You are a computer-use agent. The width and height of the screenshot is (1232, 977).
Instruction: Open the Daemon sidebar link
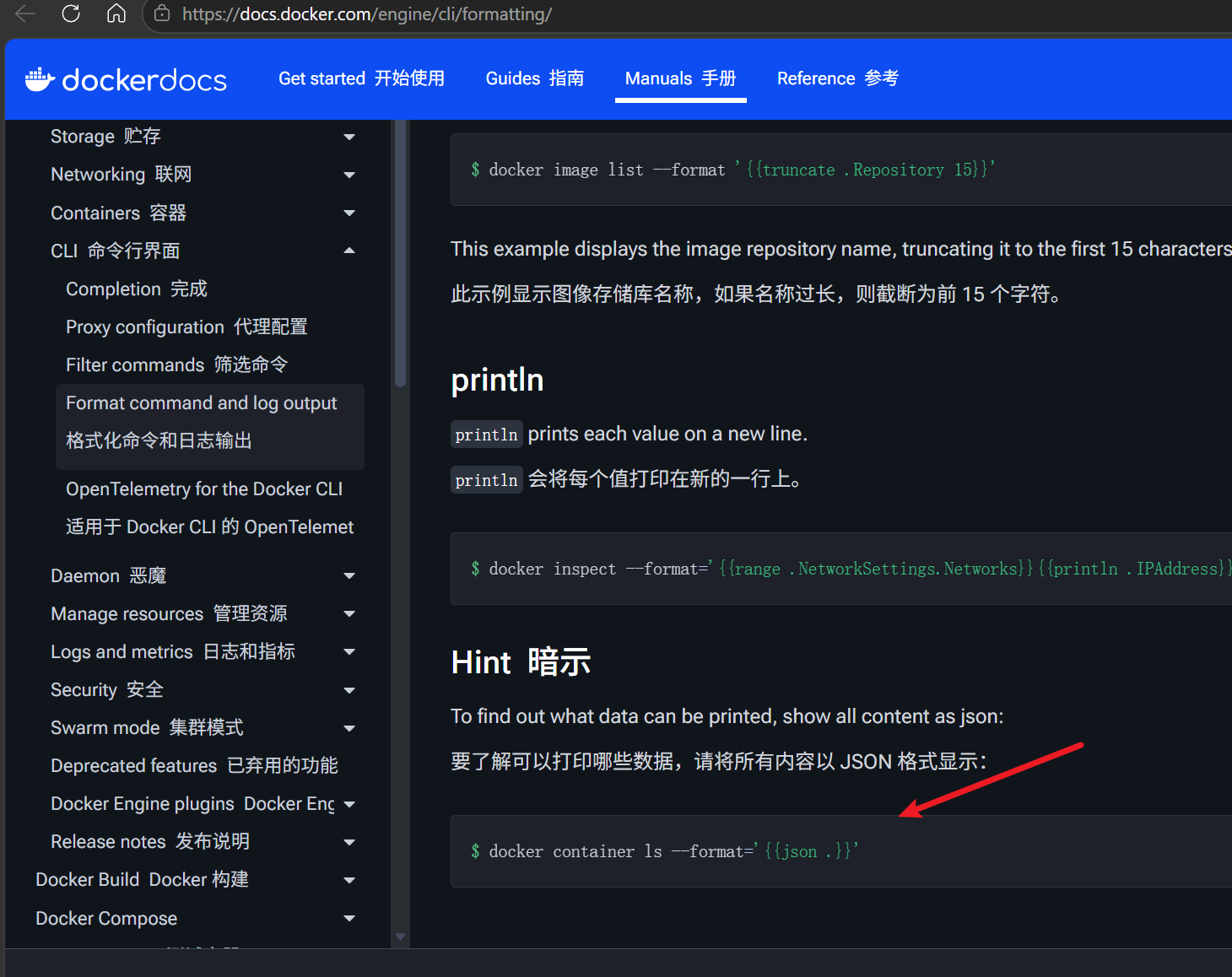108,575
